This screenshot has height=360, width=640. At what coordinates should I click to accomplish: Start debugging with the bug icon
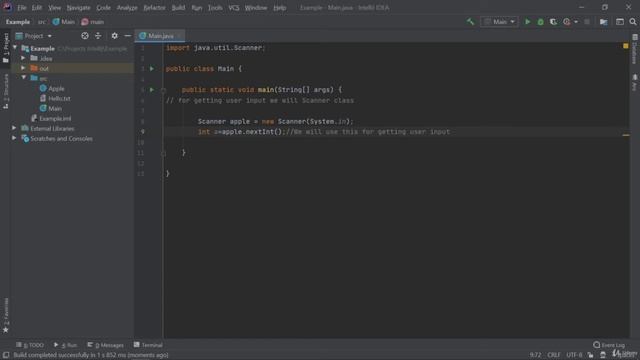pos(540,22)
